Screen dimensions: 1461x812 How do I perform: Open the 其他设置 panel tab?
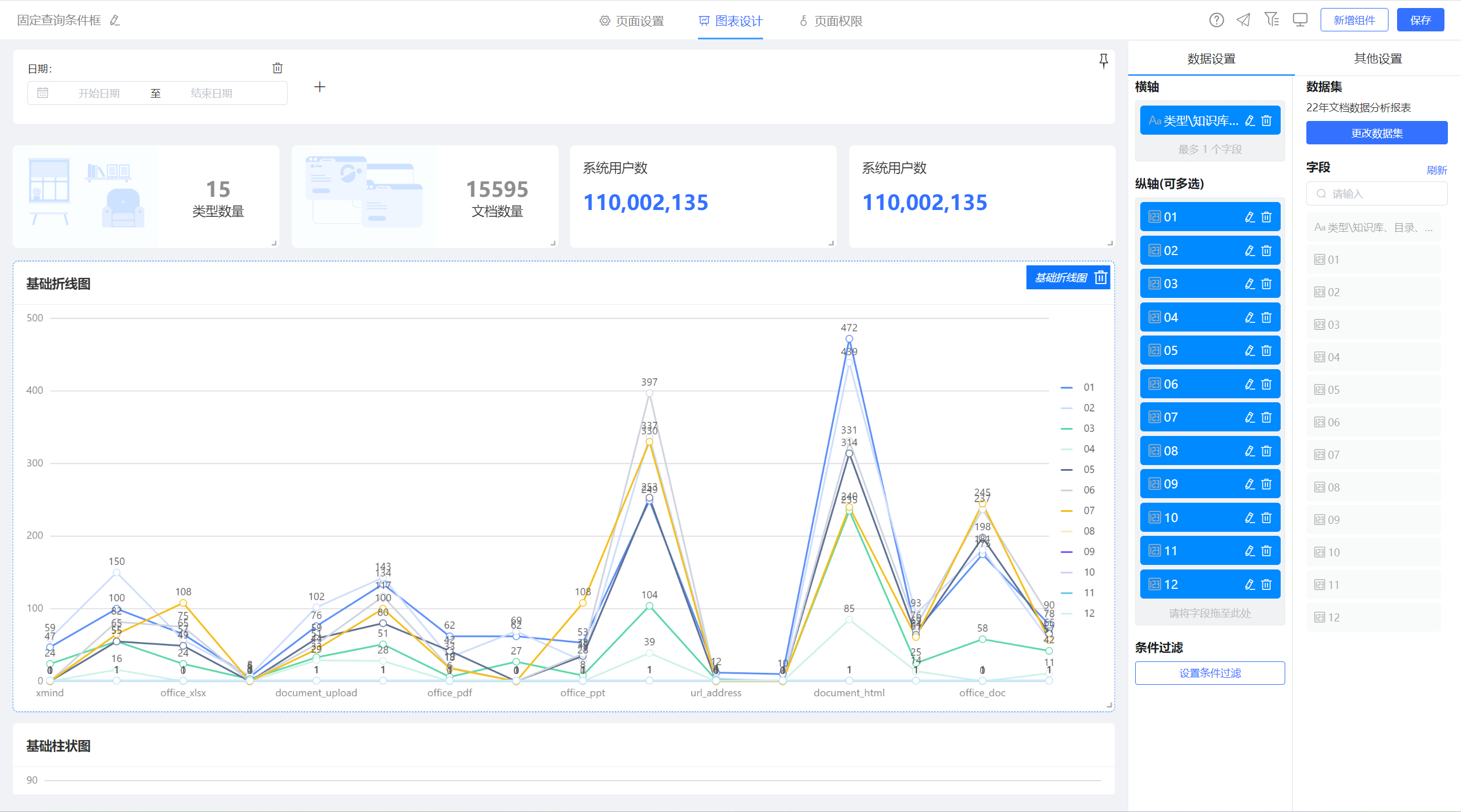coord(1378,58)
